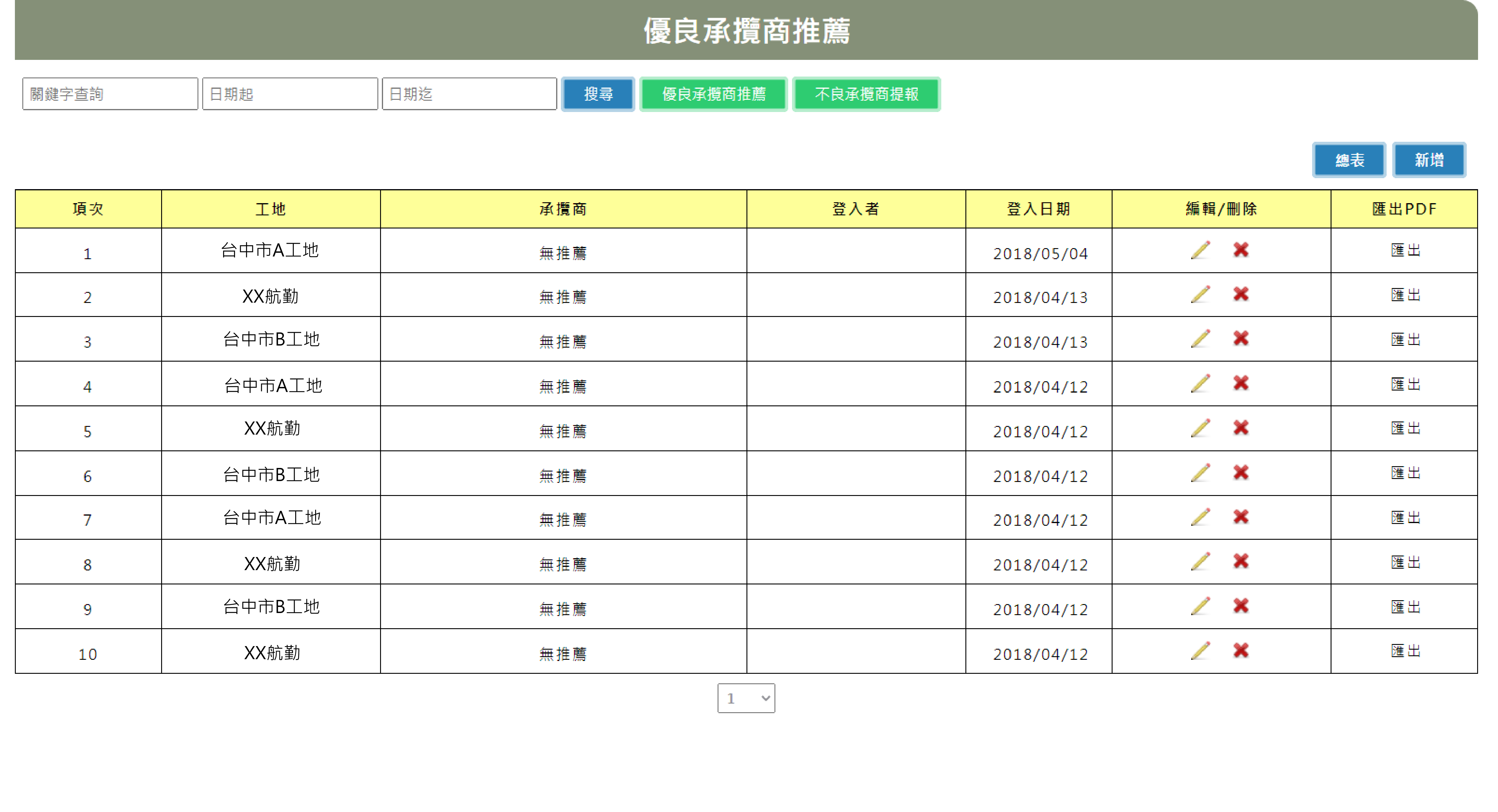Click the 優良承攬商推薦 page title

click(x=747, y=31)
